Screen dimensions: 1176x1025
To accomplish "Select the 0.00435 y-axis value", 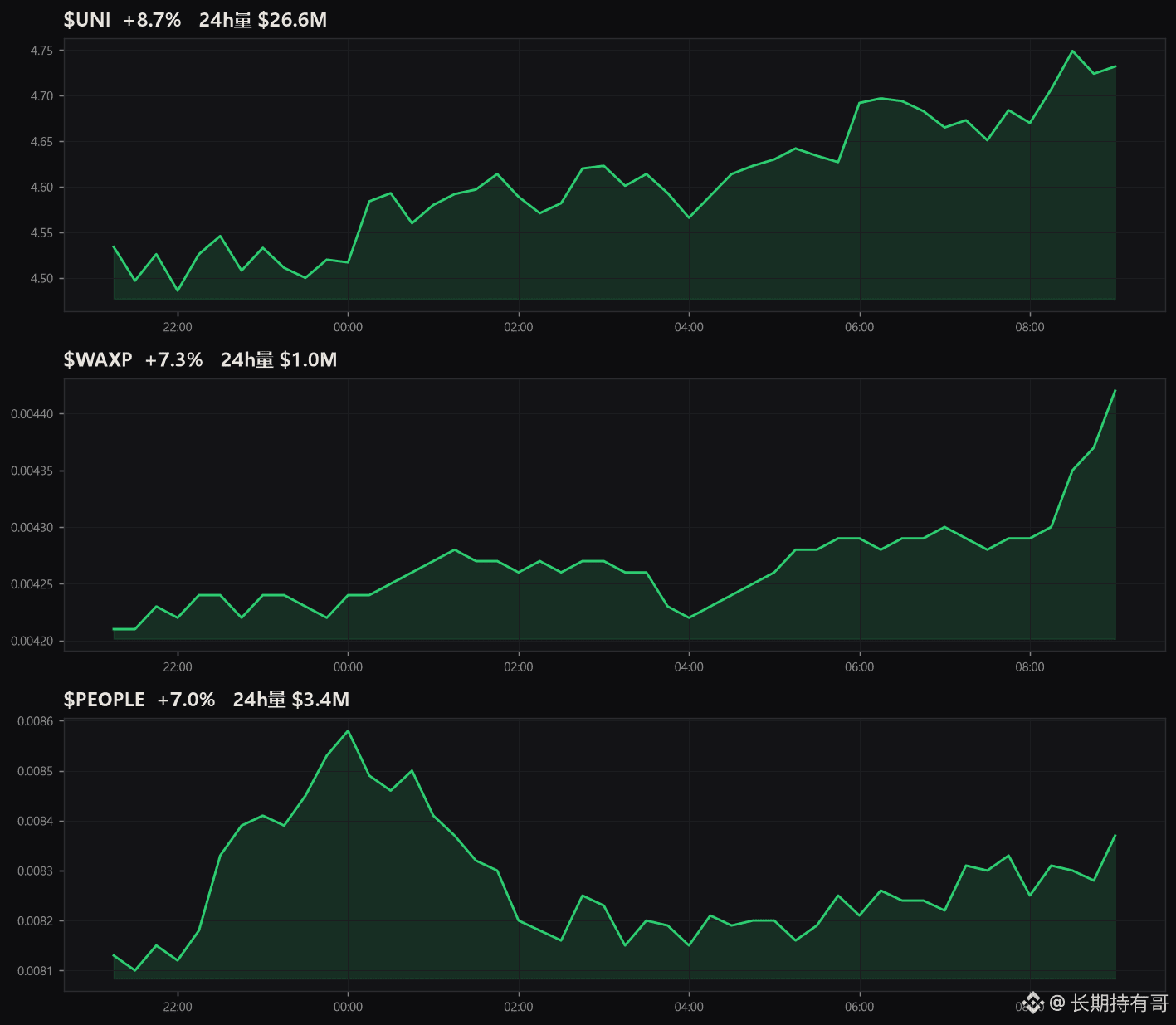I will point(32,471).
